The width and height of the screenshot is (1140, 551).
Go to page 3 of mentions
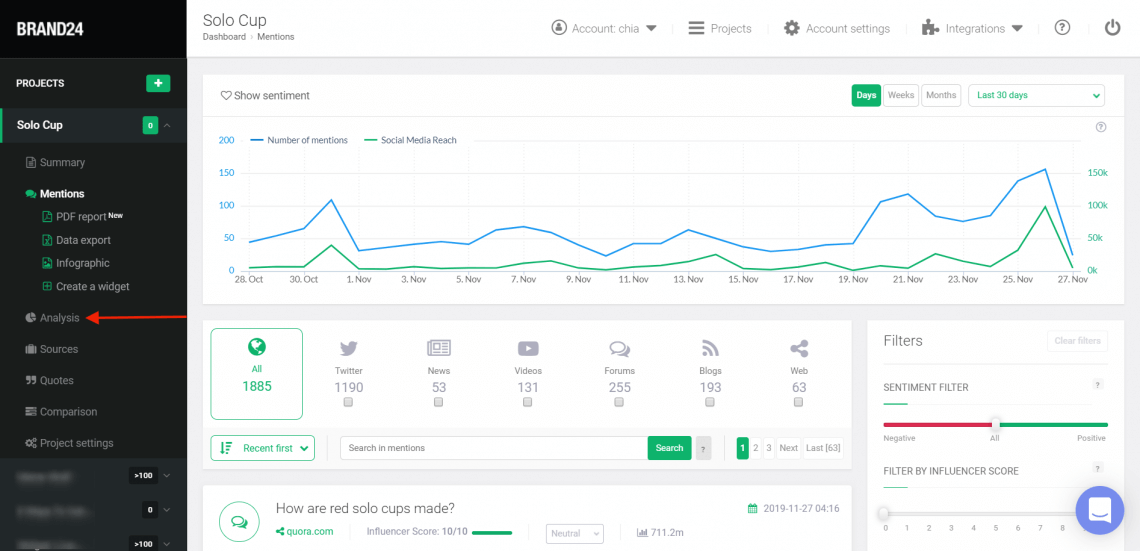point(768,448)
